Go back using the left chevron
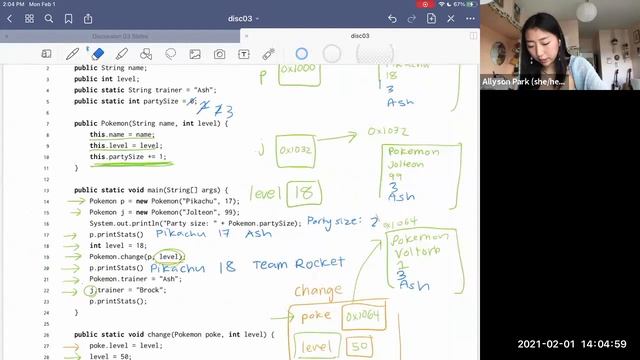 [10, 19]
